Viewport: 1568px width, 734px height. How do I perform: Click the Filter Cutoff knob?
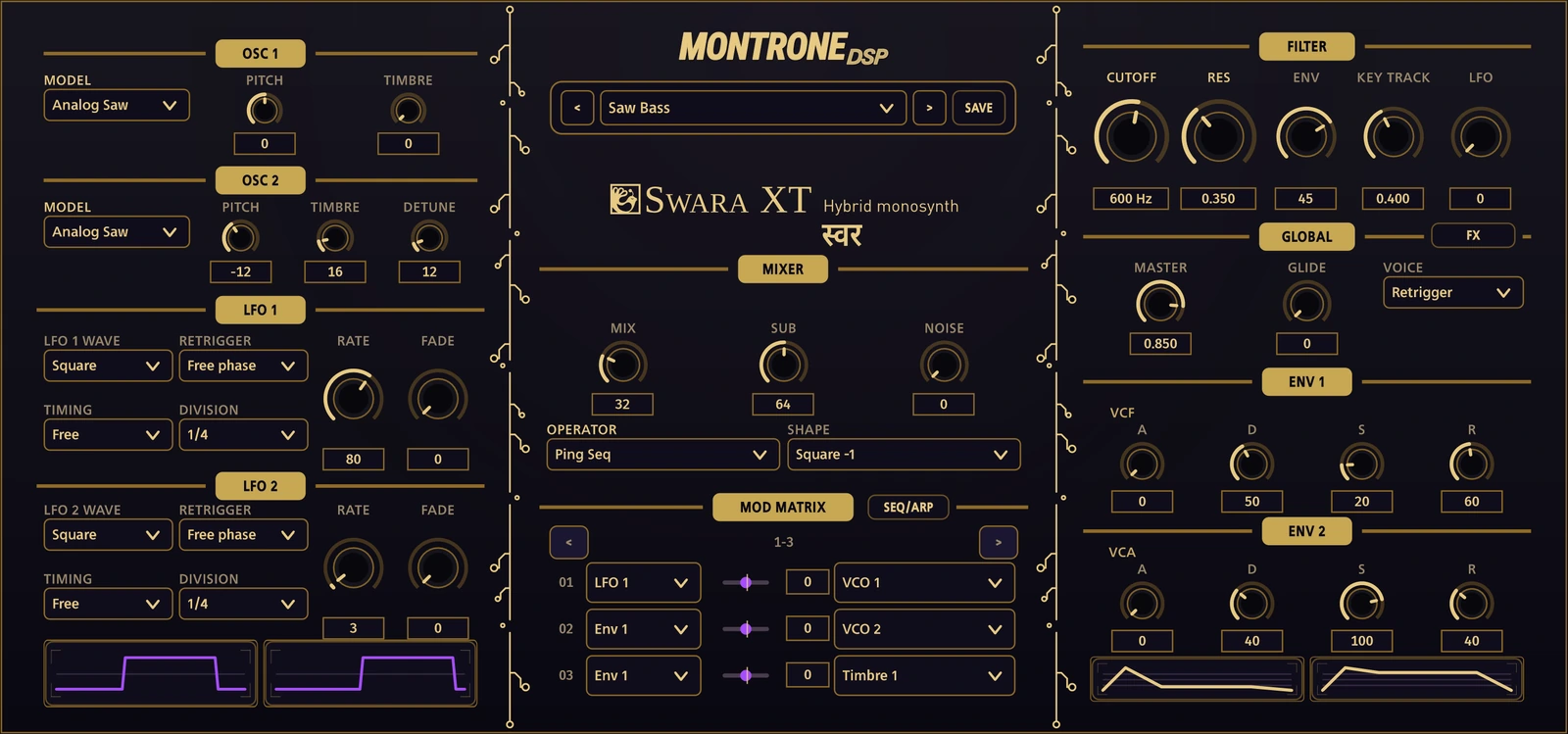(1131, 136)
